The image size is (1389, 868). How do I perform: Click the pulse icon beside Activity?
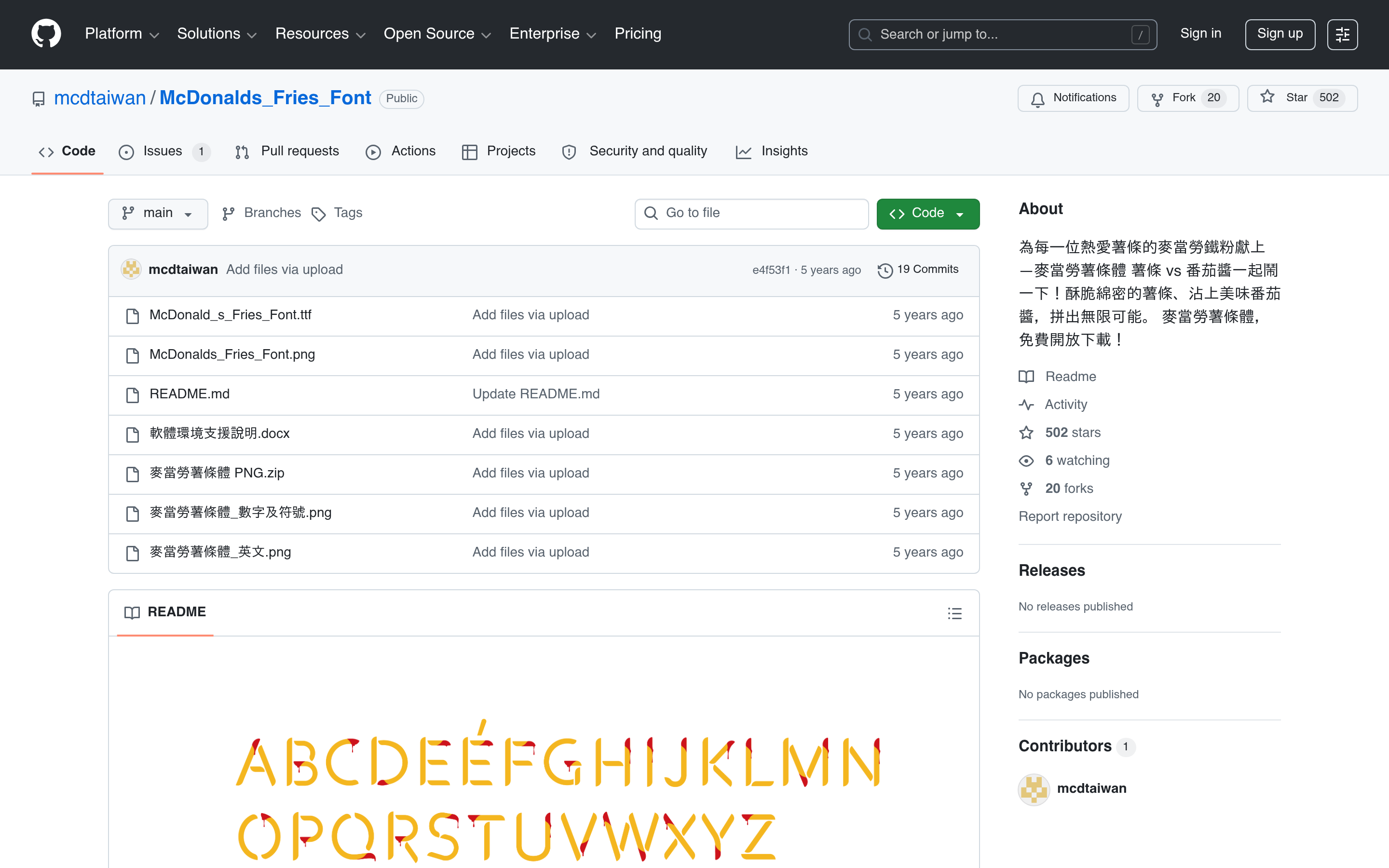pyautogui.click(x=1026, y=405)
